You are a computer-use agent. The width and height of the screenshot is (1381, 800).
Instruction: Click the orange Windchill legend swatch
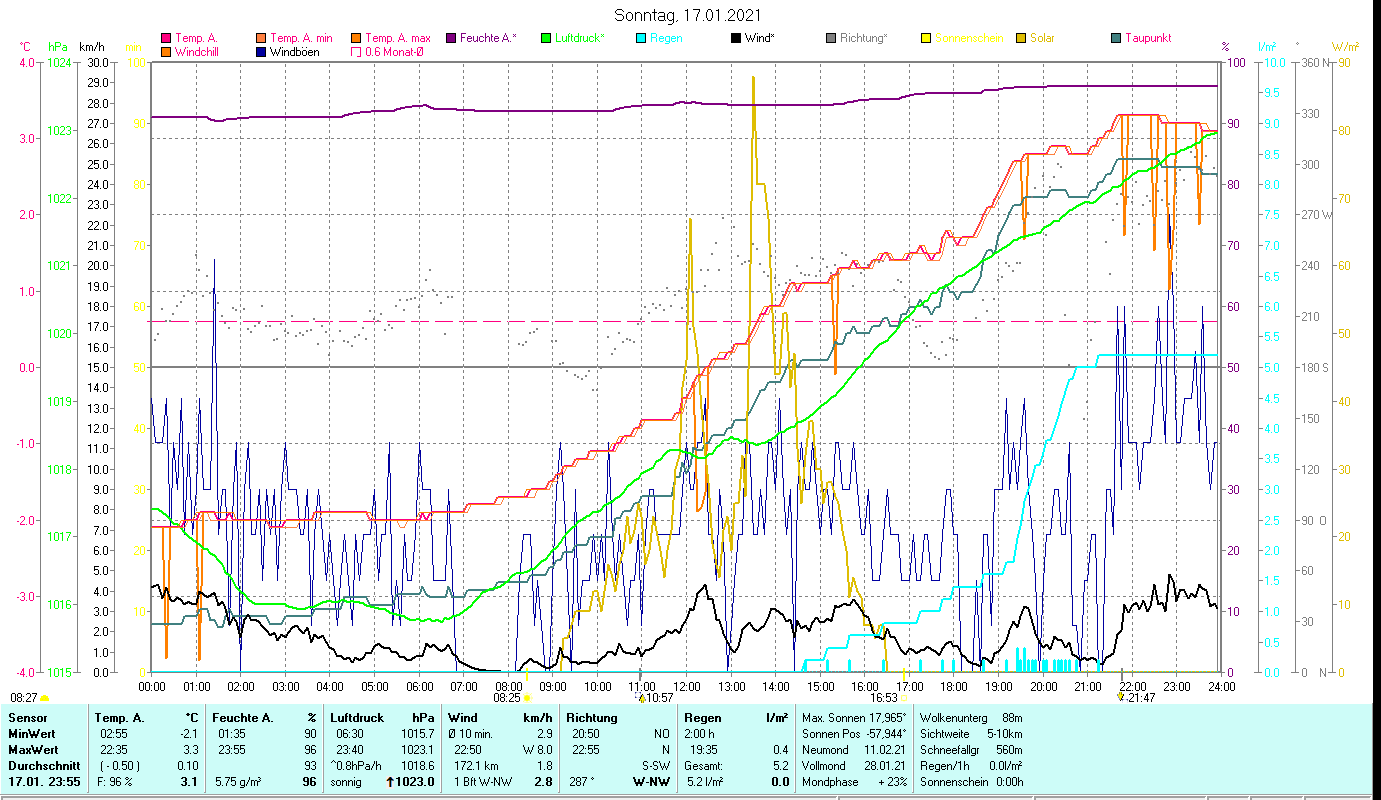(165, 52)
